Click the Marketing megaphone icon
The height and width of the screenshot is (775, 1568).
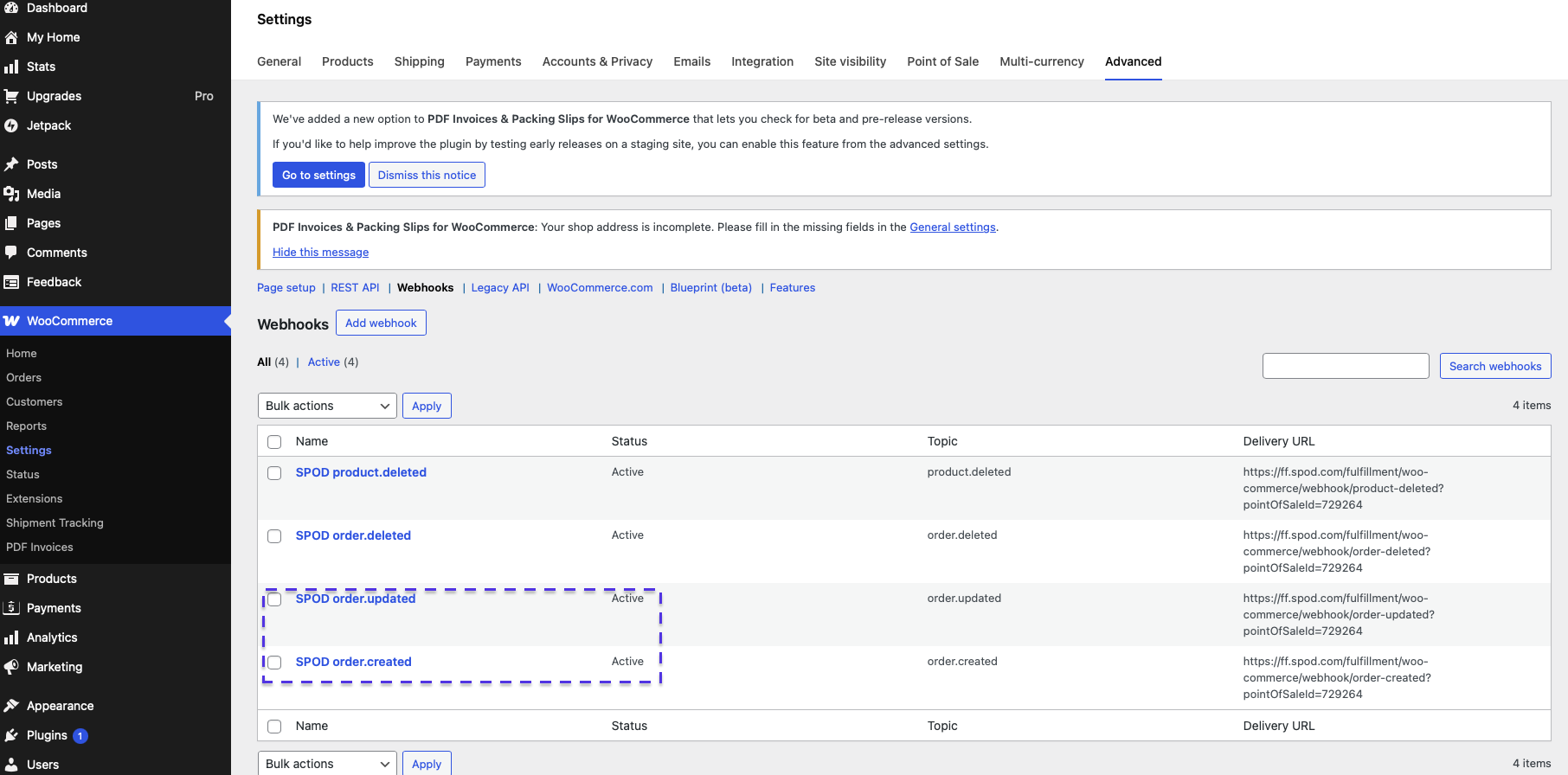tap(11, 667)
